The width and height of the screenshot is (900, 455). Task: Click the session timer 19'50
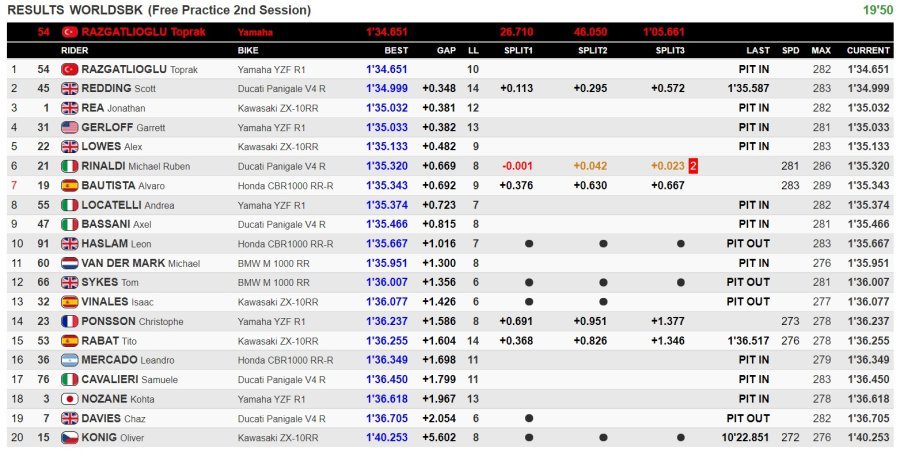click(878, 10)
